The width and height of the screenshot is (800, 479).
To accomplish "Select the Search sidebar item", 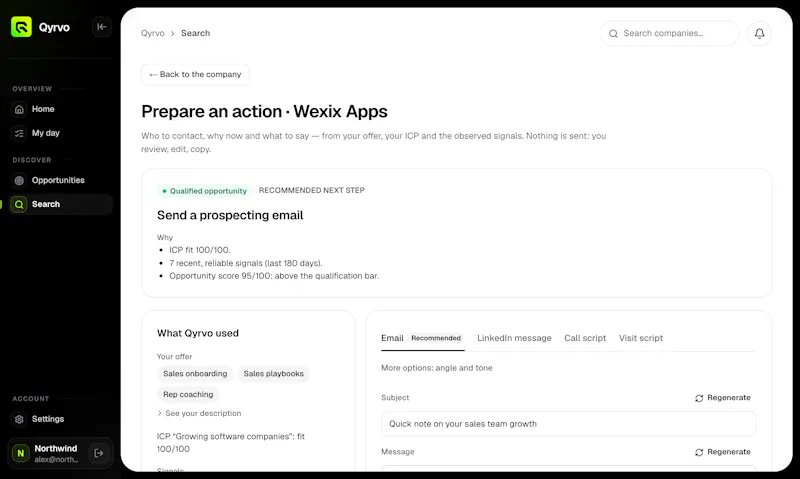I will (x=60, y=204).
